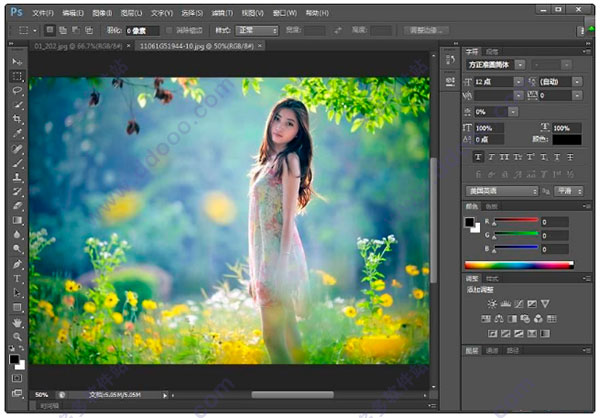Add a Brightness/Contrast adjustment
The height and width of the screenshot is (418, 600).
click(x=492, y=304)
